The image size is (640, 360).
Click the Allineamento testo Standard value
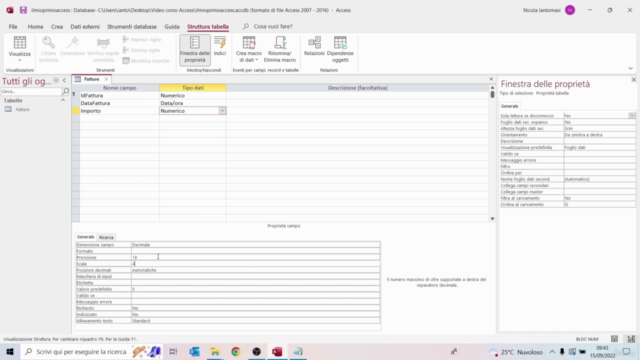pyautogui.click(x=256, y=321)
